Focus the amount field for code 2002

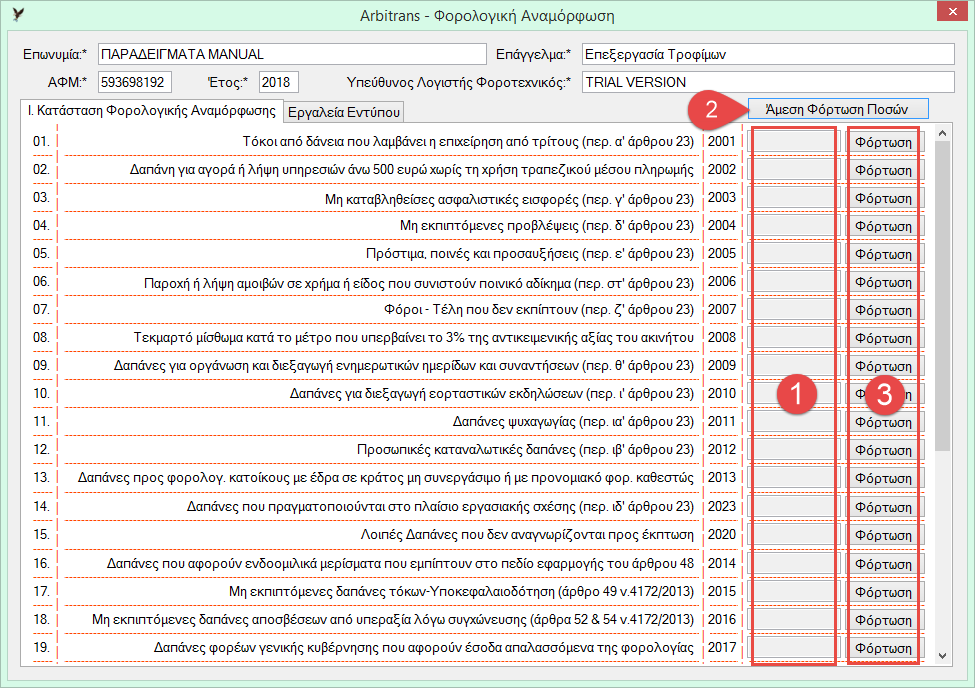[x=793, y=170]
